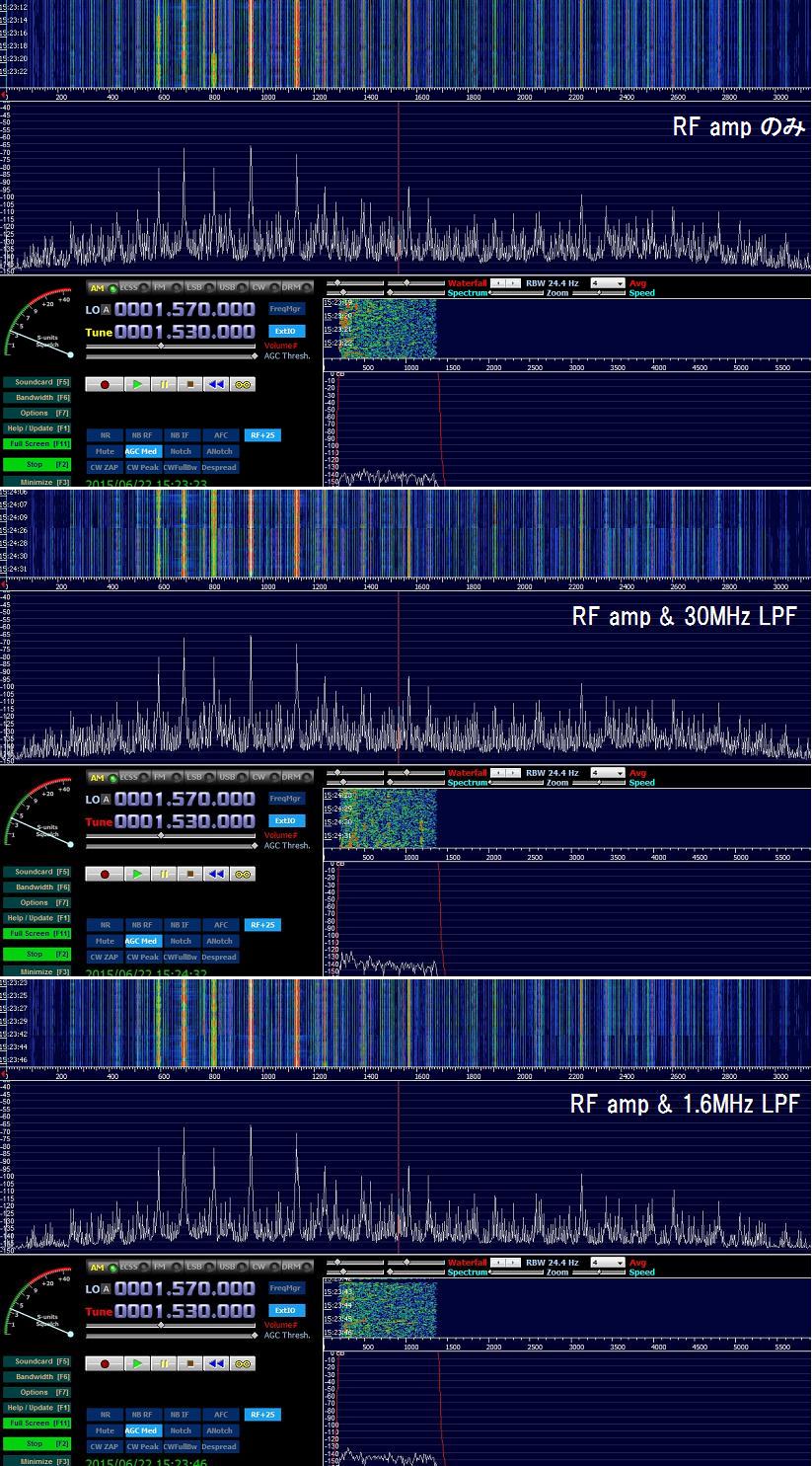812x1466 pixels.
Task: Disable the RF+25 gain boost
Action: coord(261,434)
